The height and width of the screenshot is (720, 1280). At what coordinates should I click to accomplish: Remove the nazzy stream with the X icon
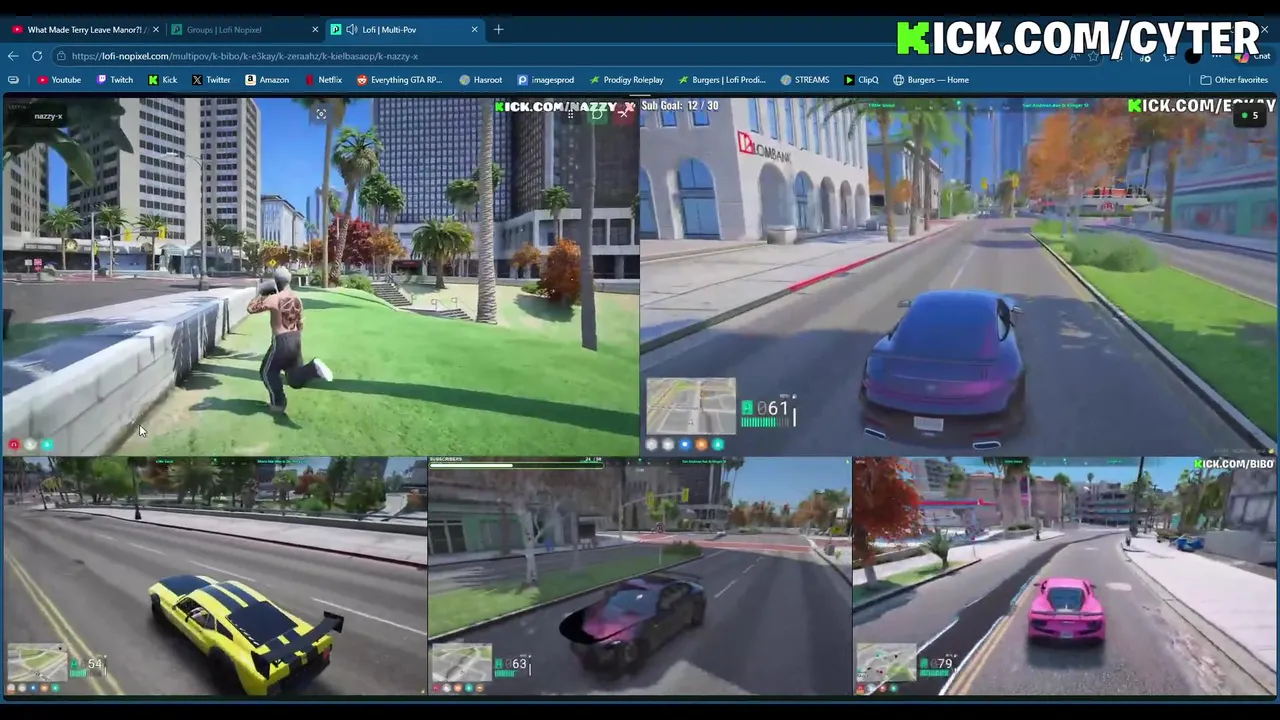tap(622, 114)
